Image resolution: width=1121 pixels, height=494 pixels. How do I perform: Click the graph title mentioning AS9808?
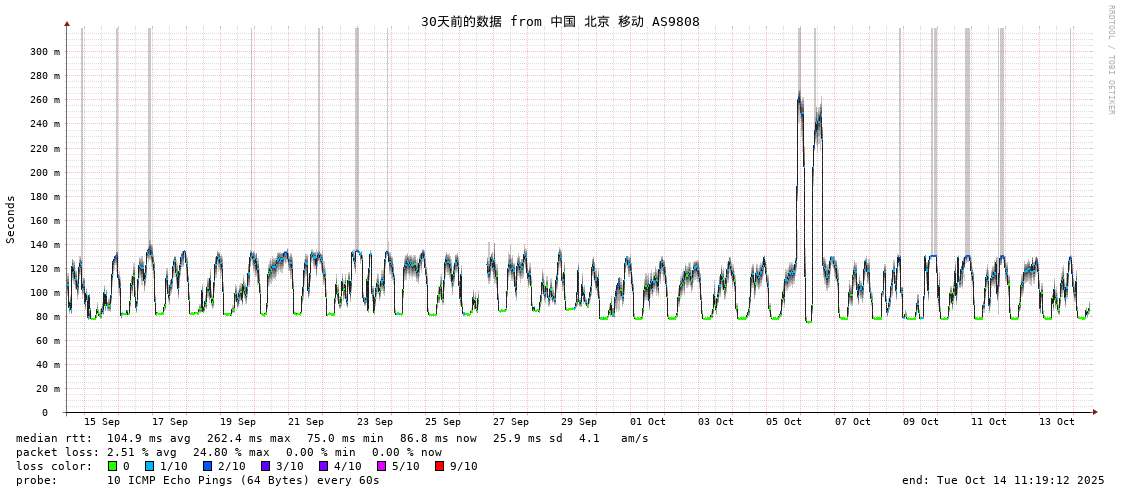(560, 22)
